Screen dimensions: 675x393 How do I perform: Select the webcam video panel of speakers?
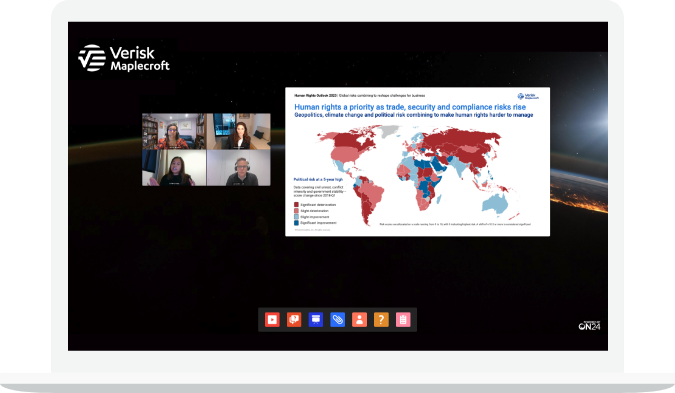click(206, 149)
